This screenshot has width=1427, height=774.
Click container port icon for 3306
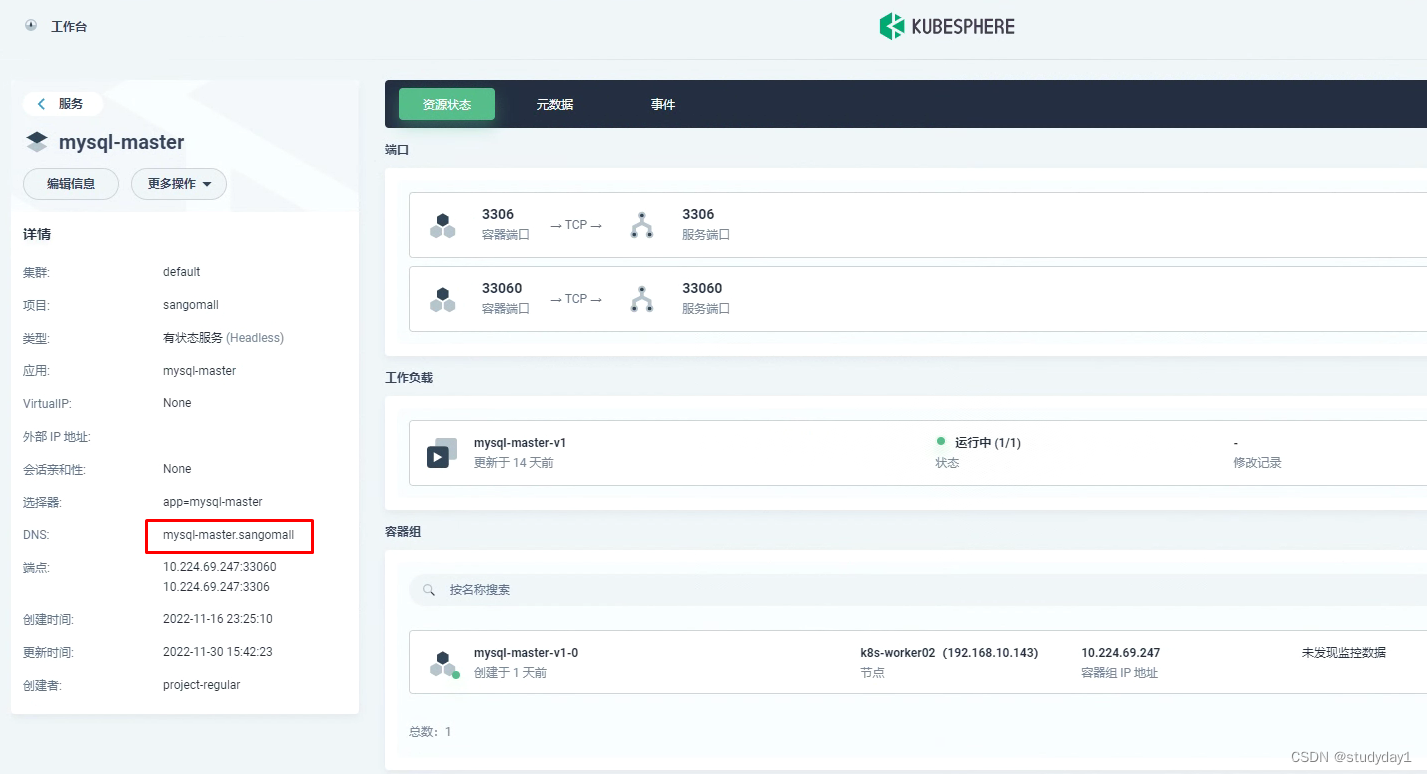[443, 225]
